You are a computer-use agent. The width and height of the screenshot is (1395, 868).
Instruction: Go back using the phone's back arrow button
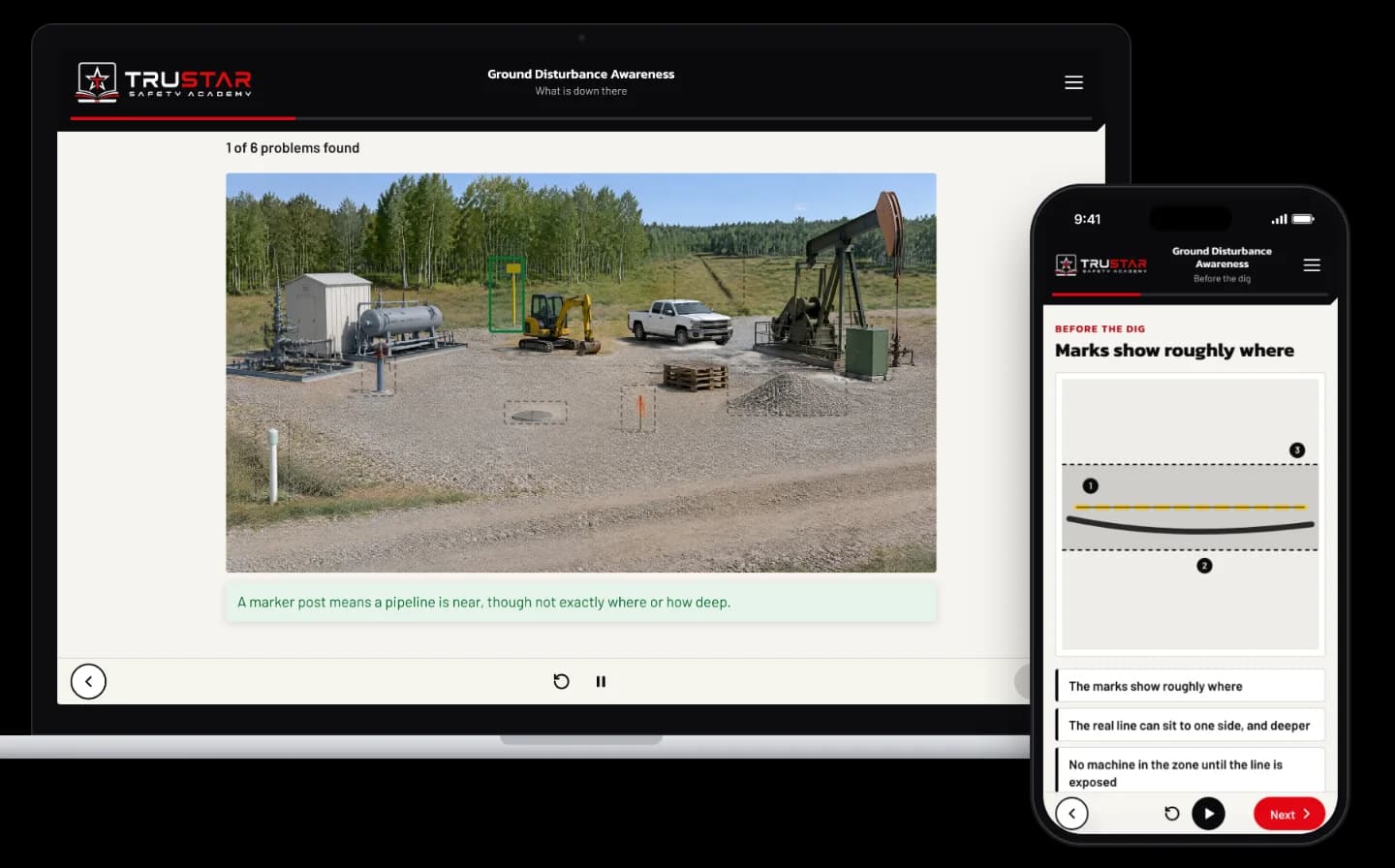(x=1072, y=814)
